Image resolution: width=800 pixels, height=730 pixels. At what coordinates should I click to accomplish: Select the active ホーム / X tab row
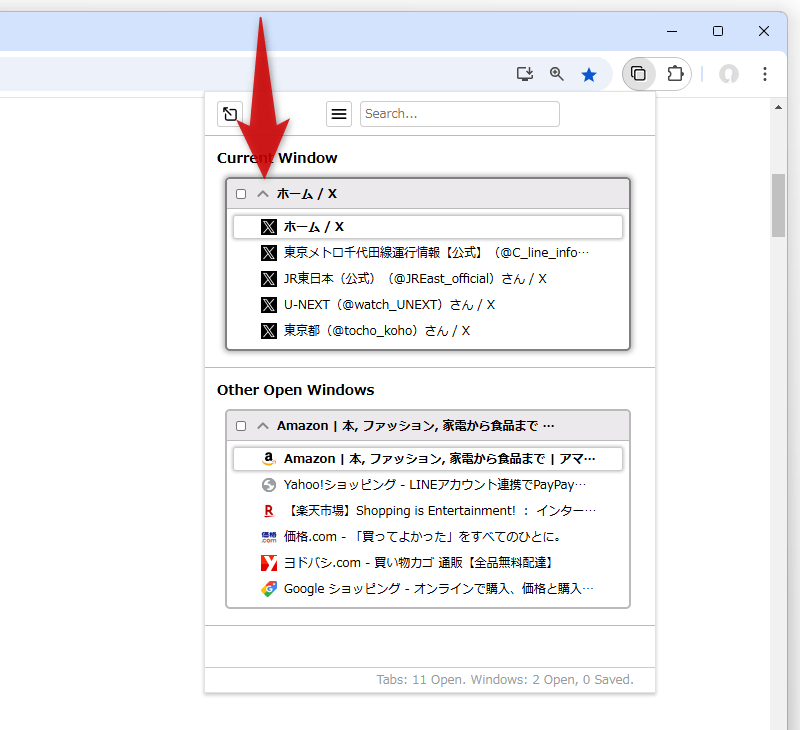click(428, 227)
